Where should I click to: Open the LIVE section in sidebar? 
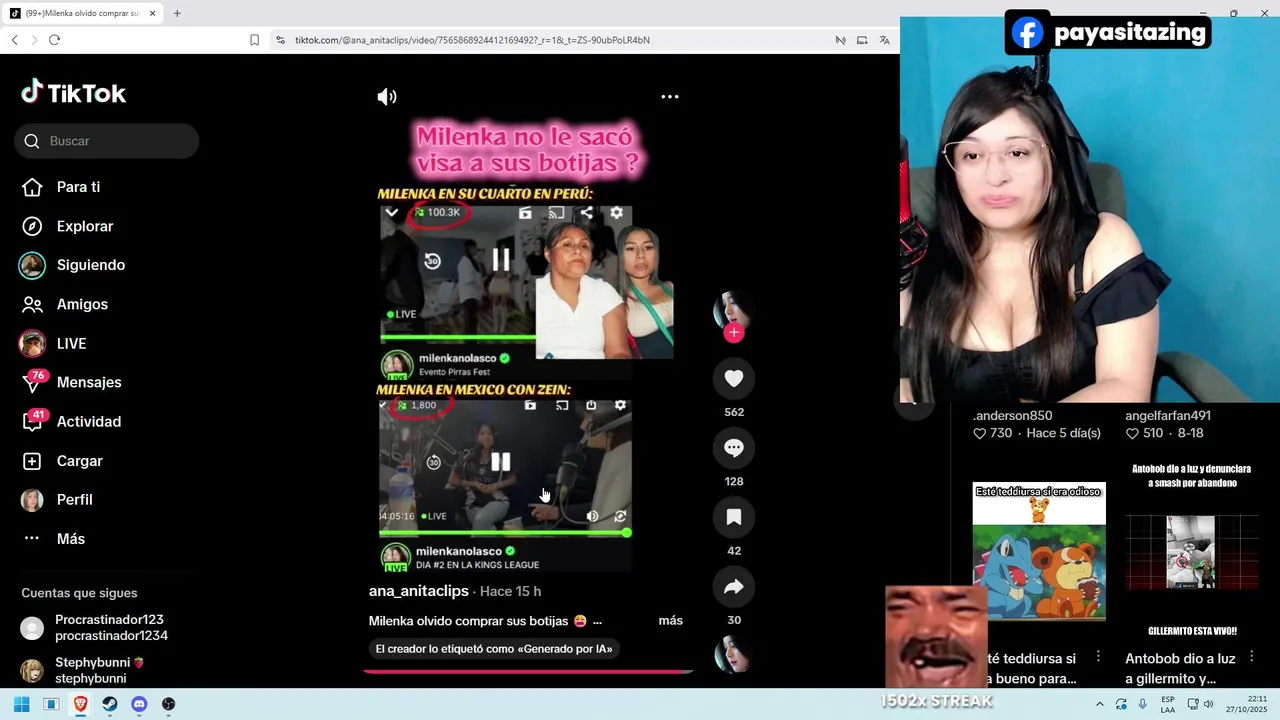coord(53,343)
